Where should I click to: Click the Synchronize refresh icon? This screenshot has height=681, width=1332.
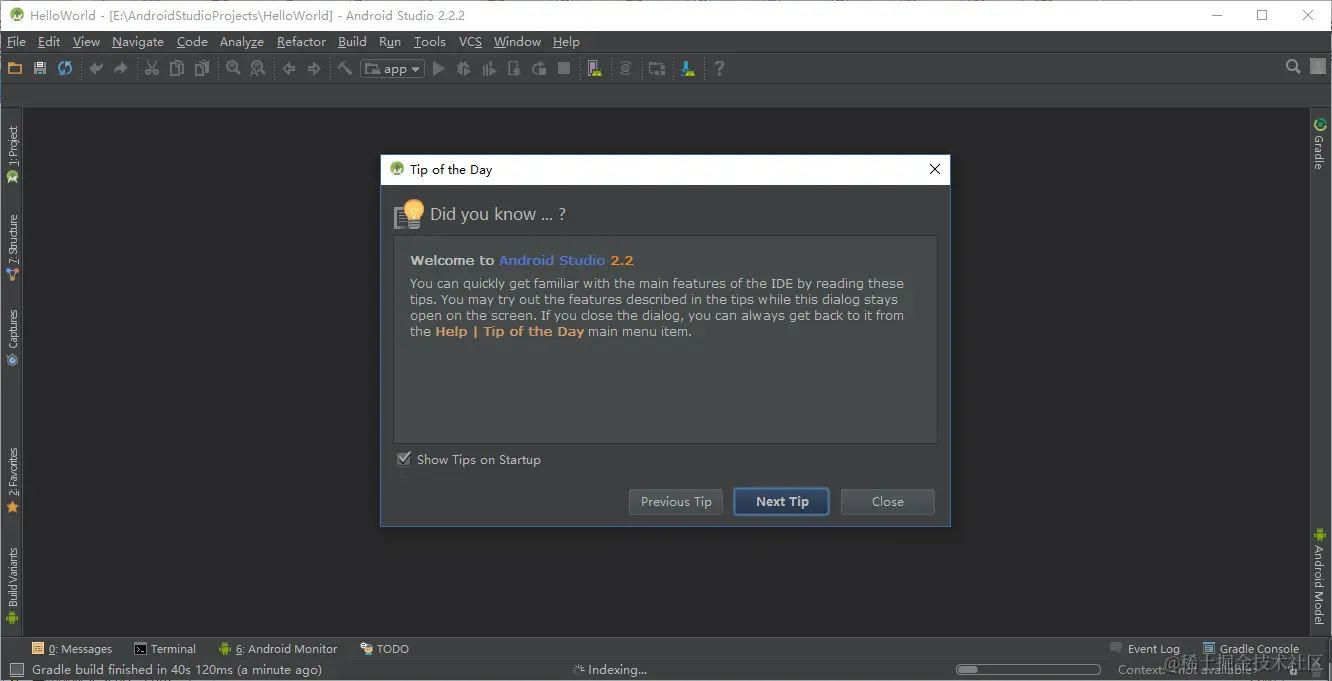pyautogui.click(x=65, y=68)
